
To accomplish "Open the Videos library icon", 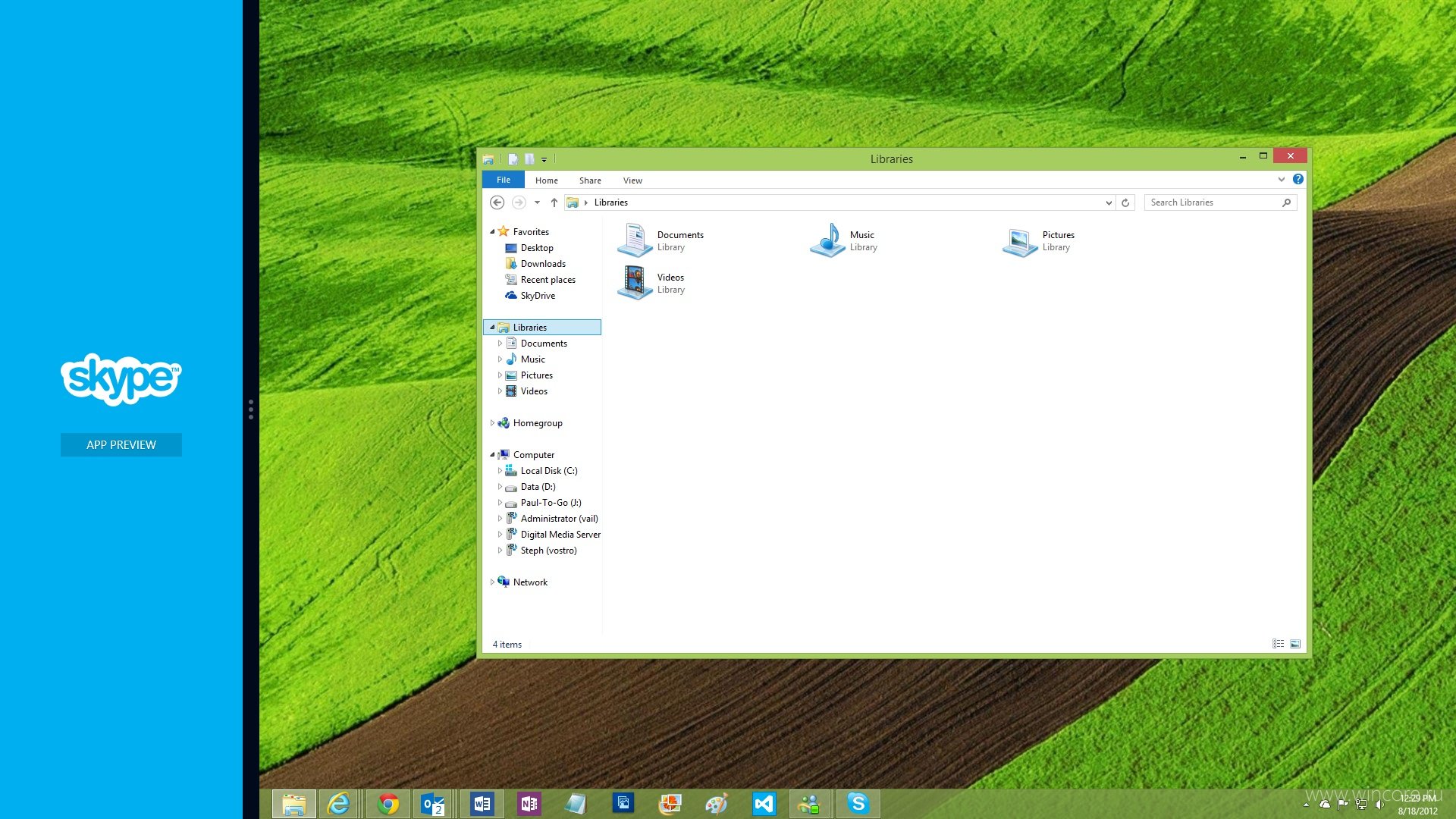I will pyautogui.click(x=635, y=283).
